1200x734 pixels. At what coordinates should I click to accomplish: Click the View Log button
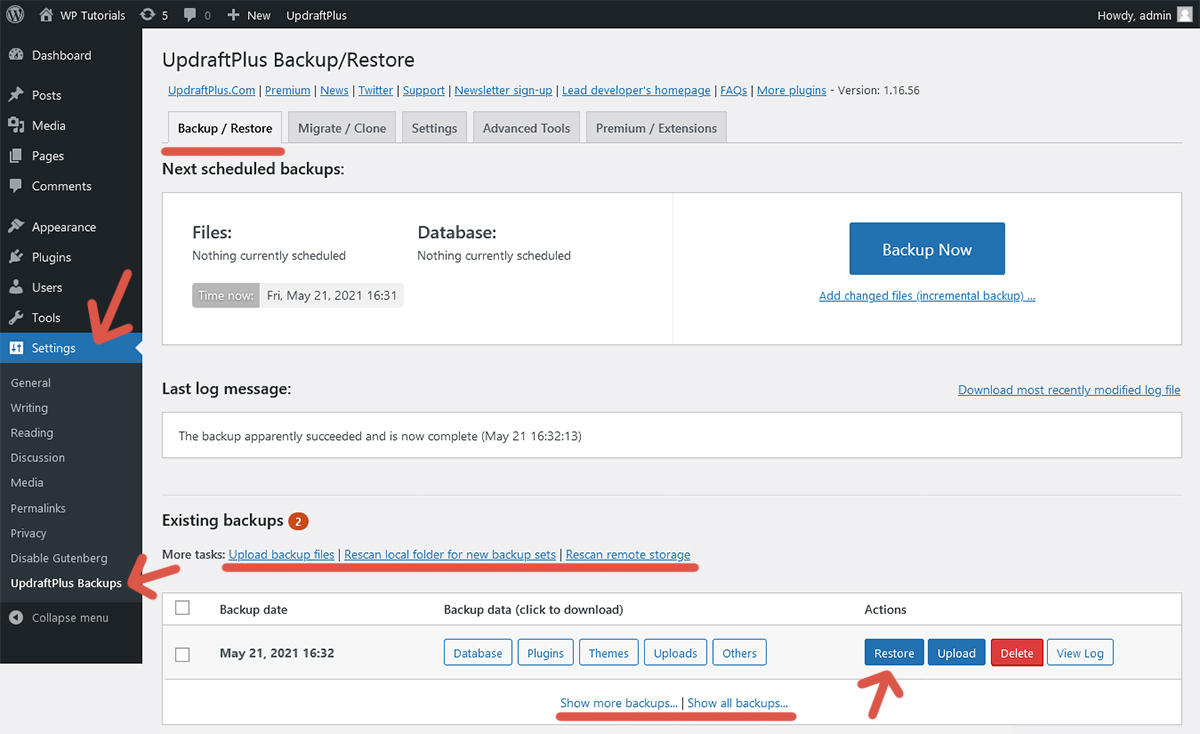(1080, 653)
